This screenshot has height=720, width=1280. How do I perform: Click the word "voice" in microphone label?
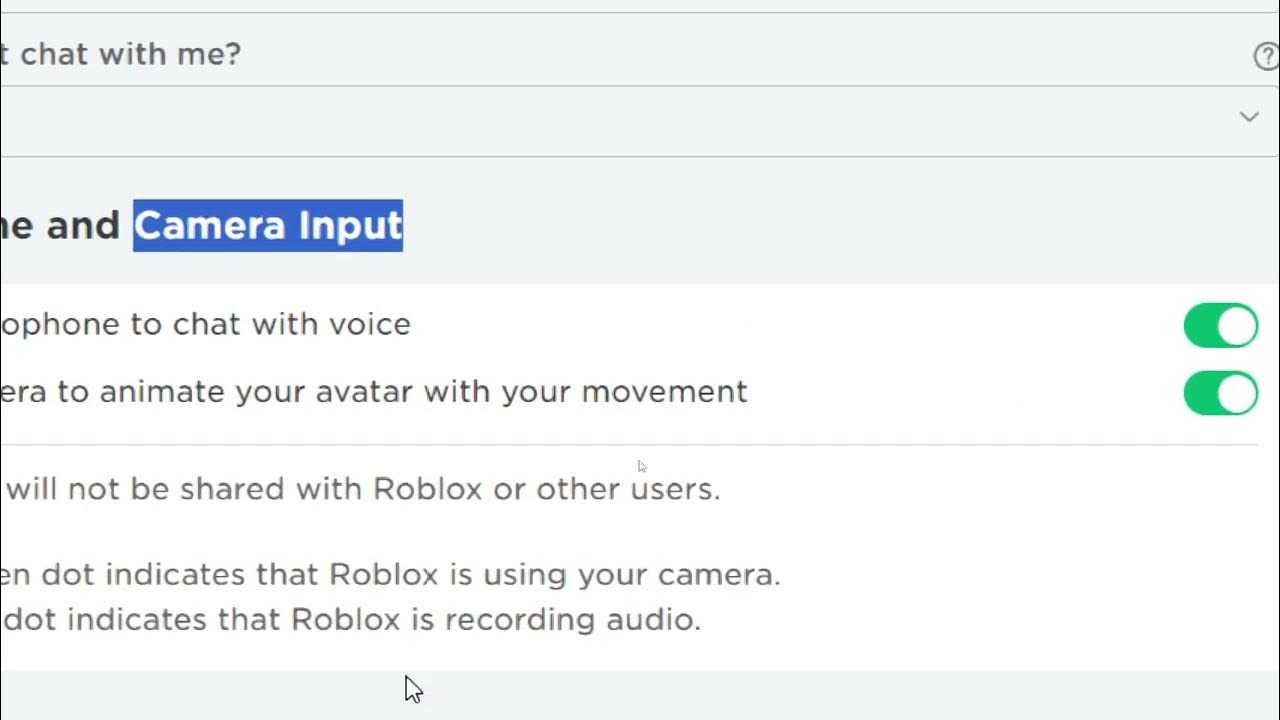pos(373,324)
